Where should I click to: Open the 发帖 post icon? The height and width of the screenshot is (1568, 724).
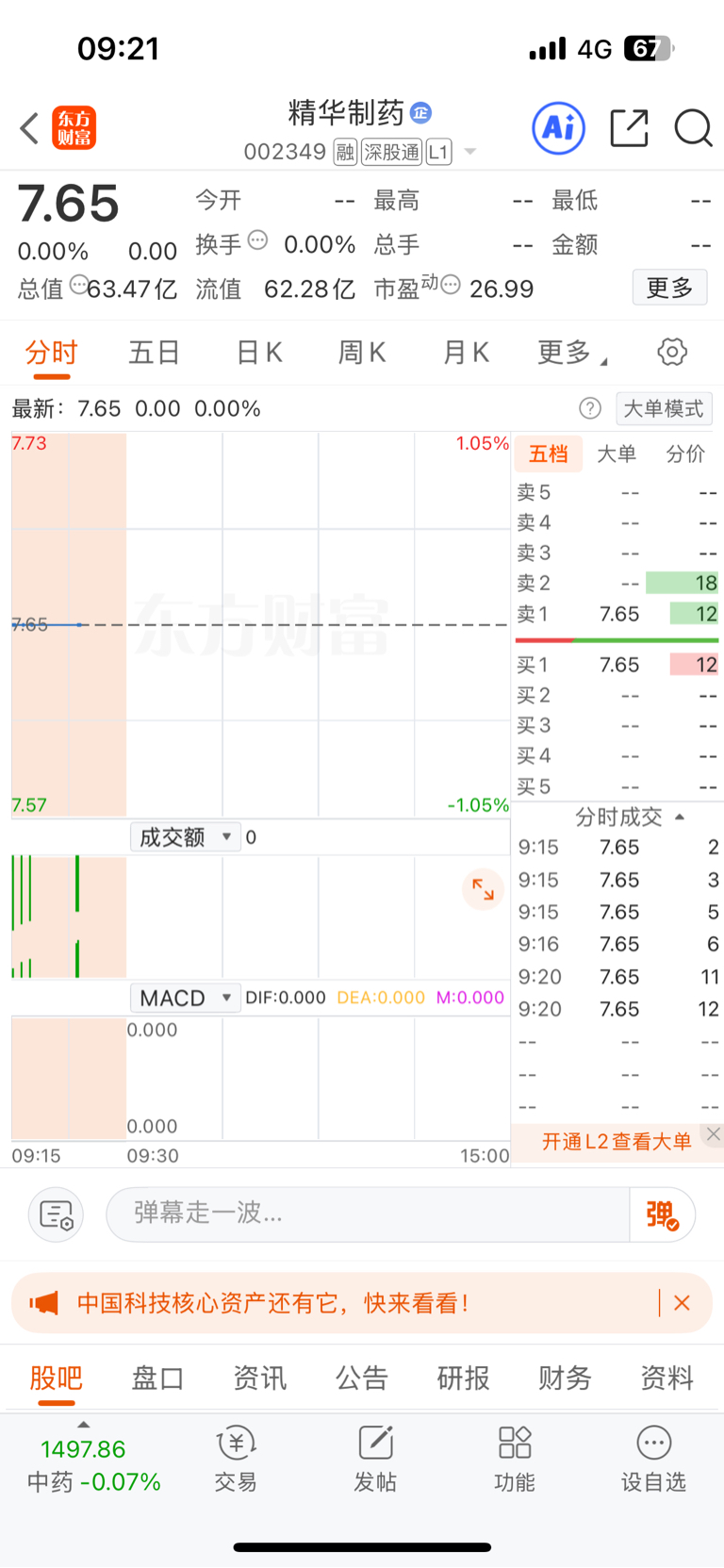pos(375,1459)
